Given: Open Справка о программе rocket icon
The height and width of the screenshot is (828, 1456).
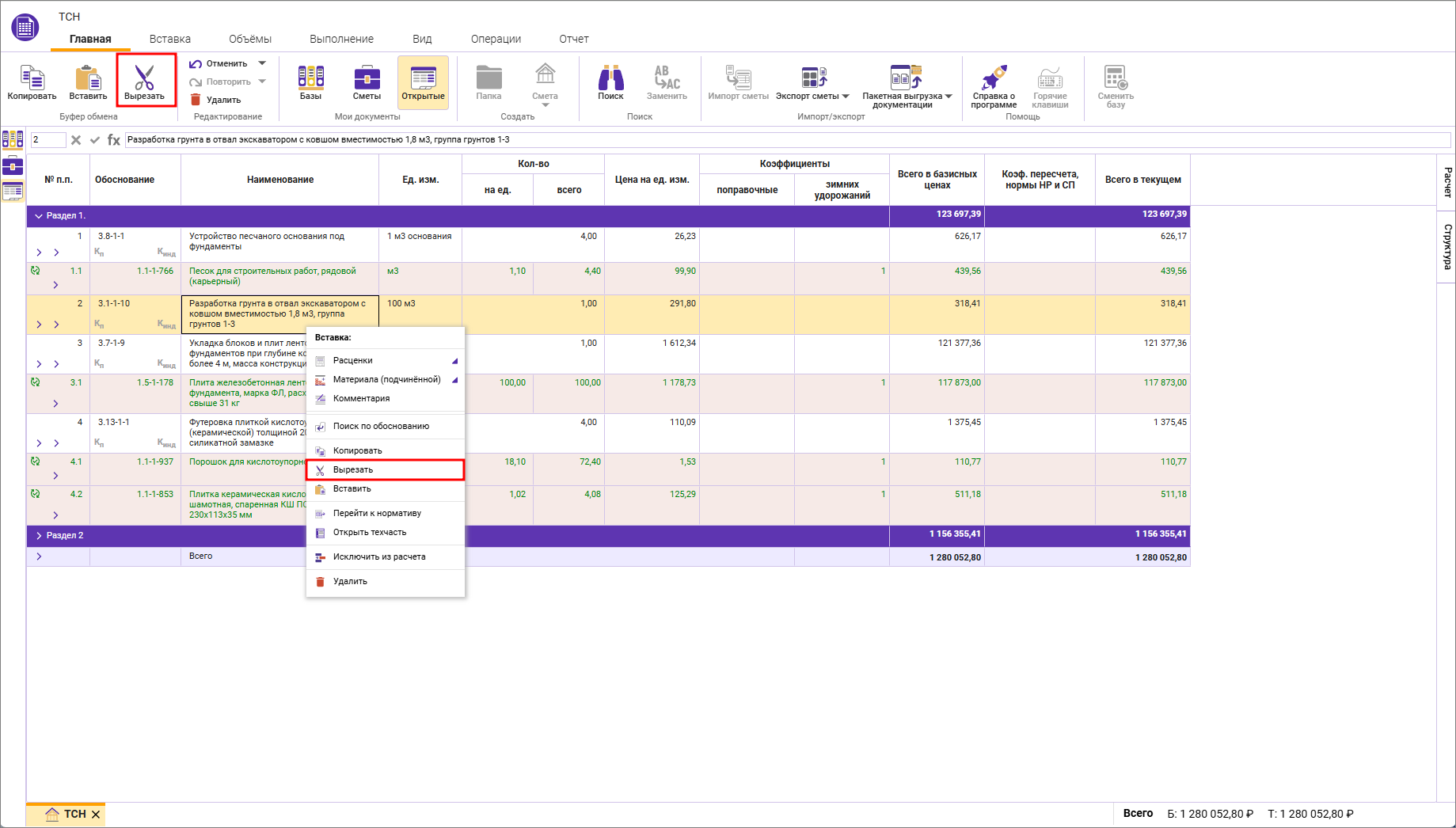Looking at the screenshot, I should (994, 78).
